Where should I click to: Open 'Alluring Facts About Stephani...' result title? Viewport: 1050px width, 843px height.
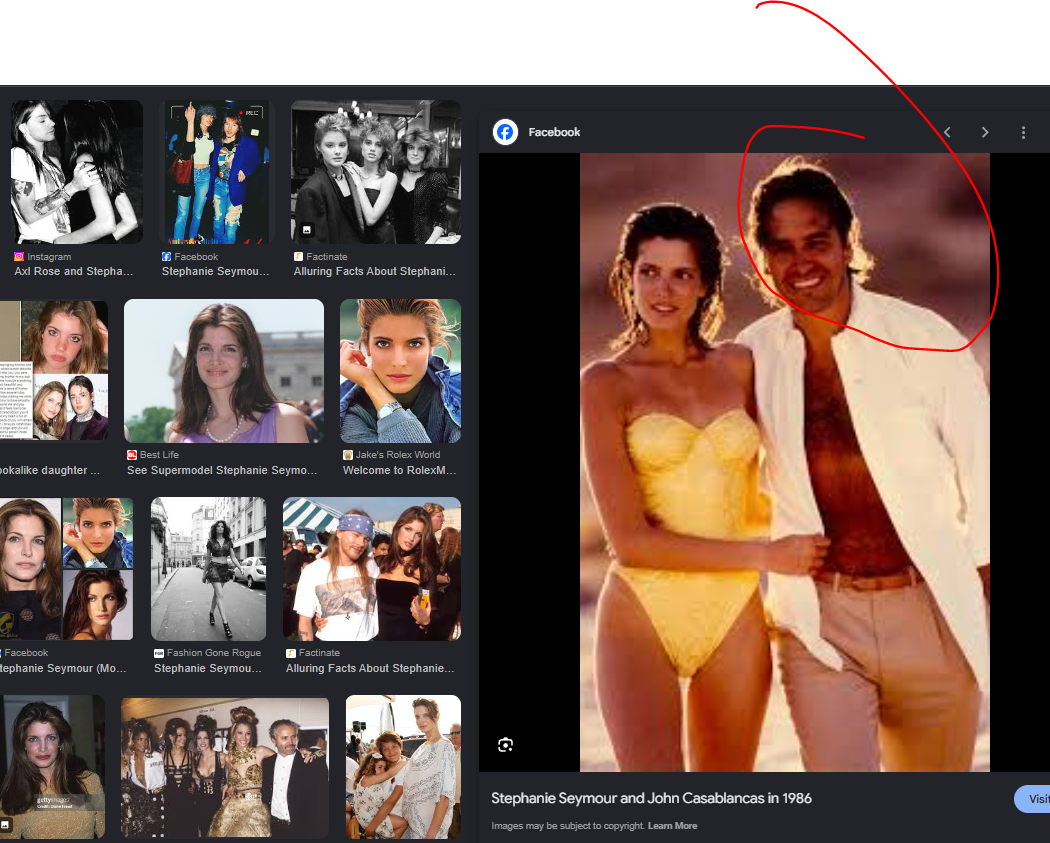coord(374,271)
